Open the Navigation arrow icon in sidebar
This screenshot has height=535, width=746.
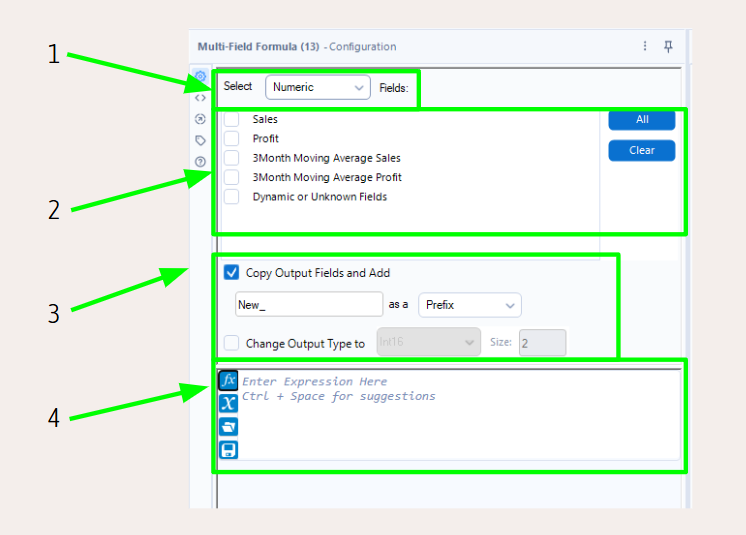200,119
